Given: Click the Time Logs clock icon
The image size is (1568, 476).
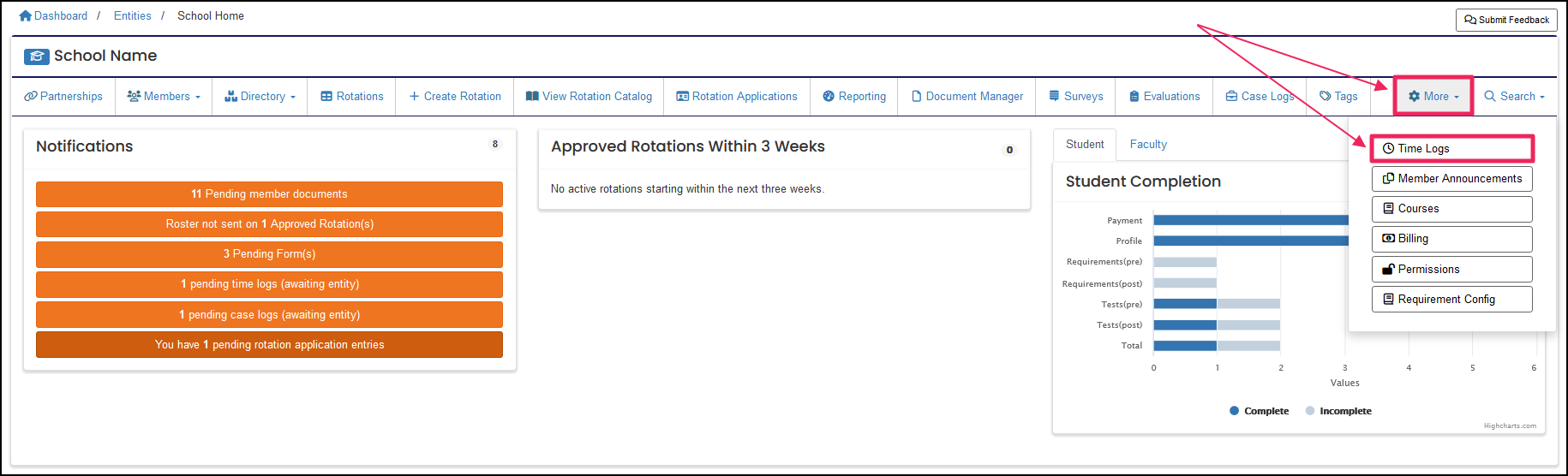Looking at the screenshot, I should pos(1389,148).
